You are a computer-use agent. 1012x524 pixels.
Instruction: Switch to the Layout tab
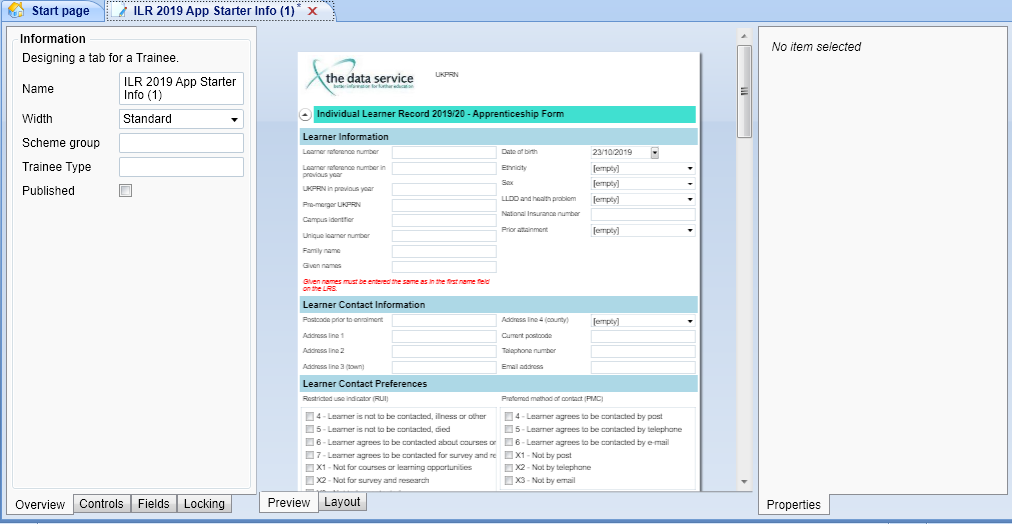click(x=342, y=502)
